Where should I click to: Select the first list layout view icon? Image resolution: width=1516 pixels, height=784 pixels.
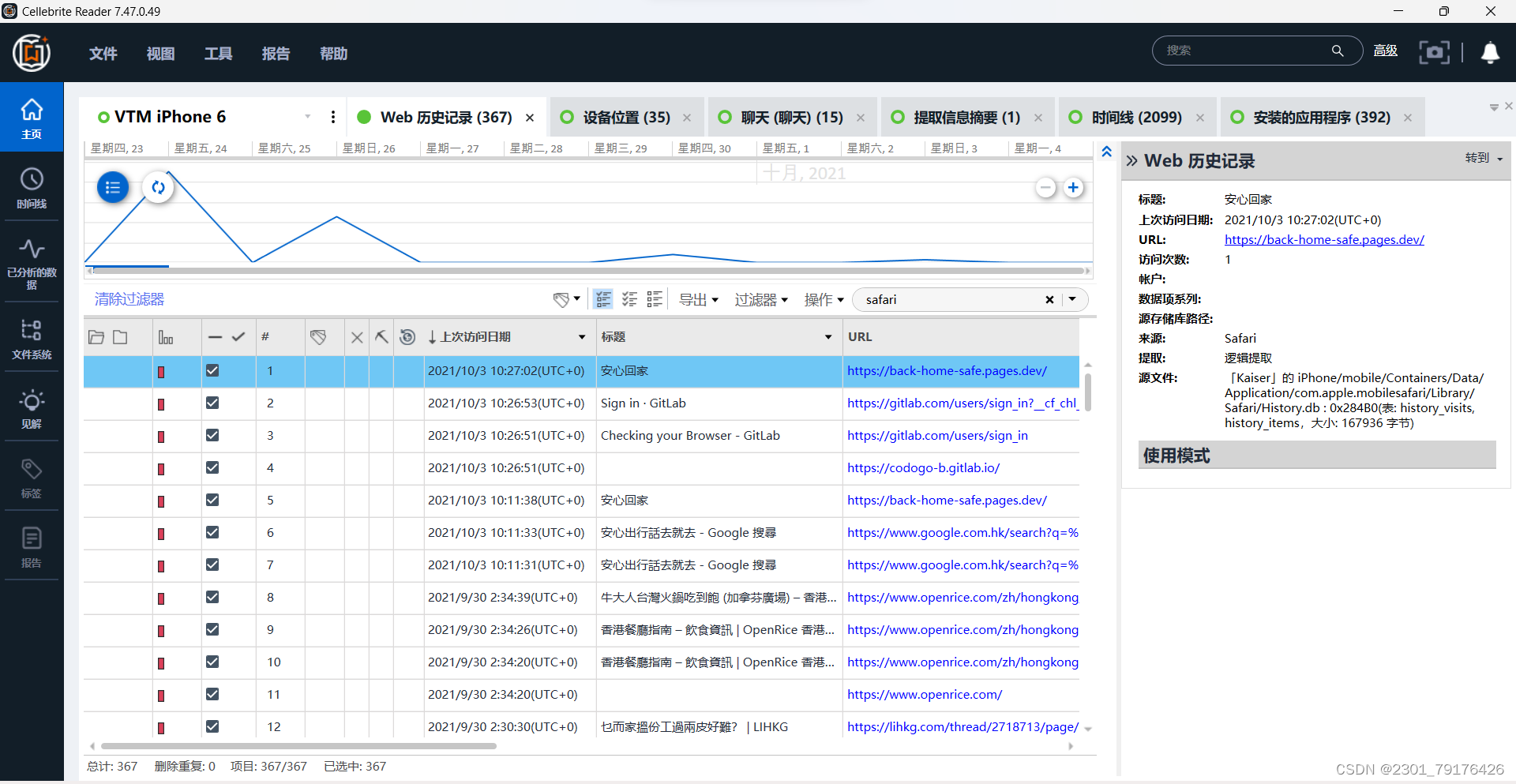(603, 299)
